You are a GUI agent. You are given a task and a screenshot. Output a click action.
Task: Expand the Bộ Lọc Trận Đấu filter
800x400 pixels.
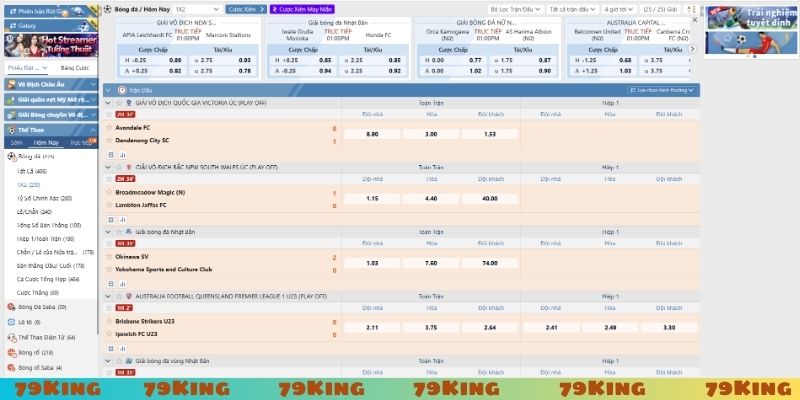[528, 8]
